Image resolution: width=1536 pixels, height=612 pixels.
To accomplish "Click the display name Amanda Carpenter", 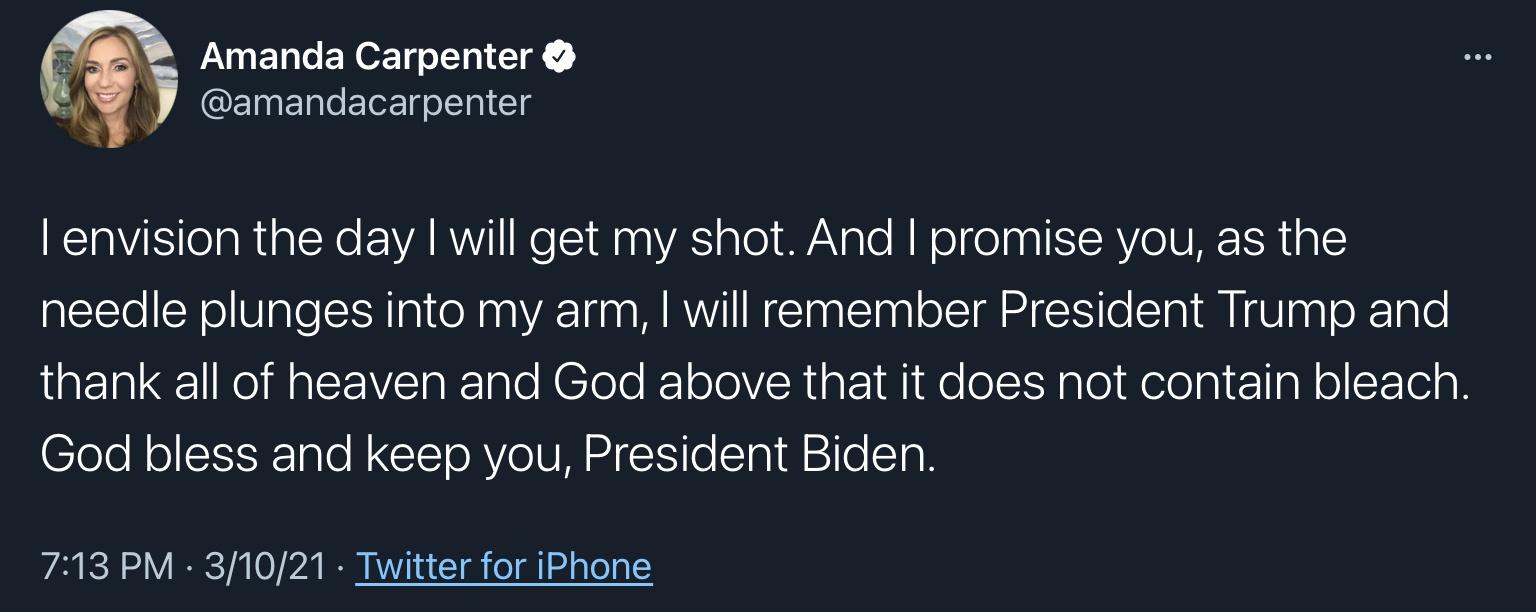I will [366, 57].
